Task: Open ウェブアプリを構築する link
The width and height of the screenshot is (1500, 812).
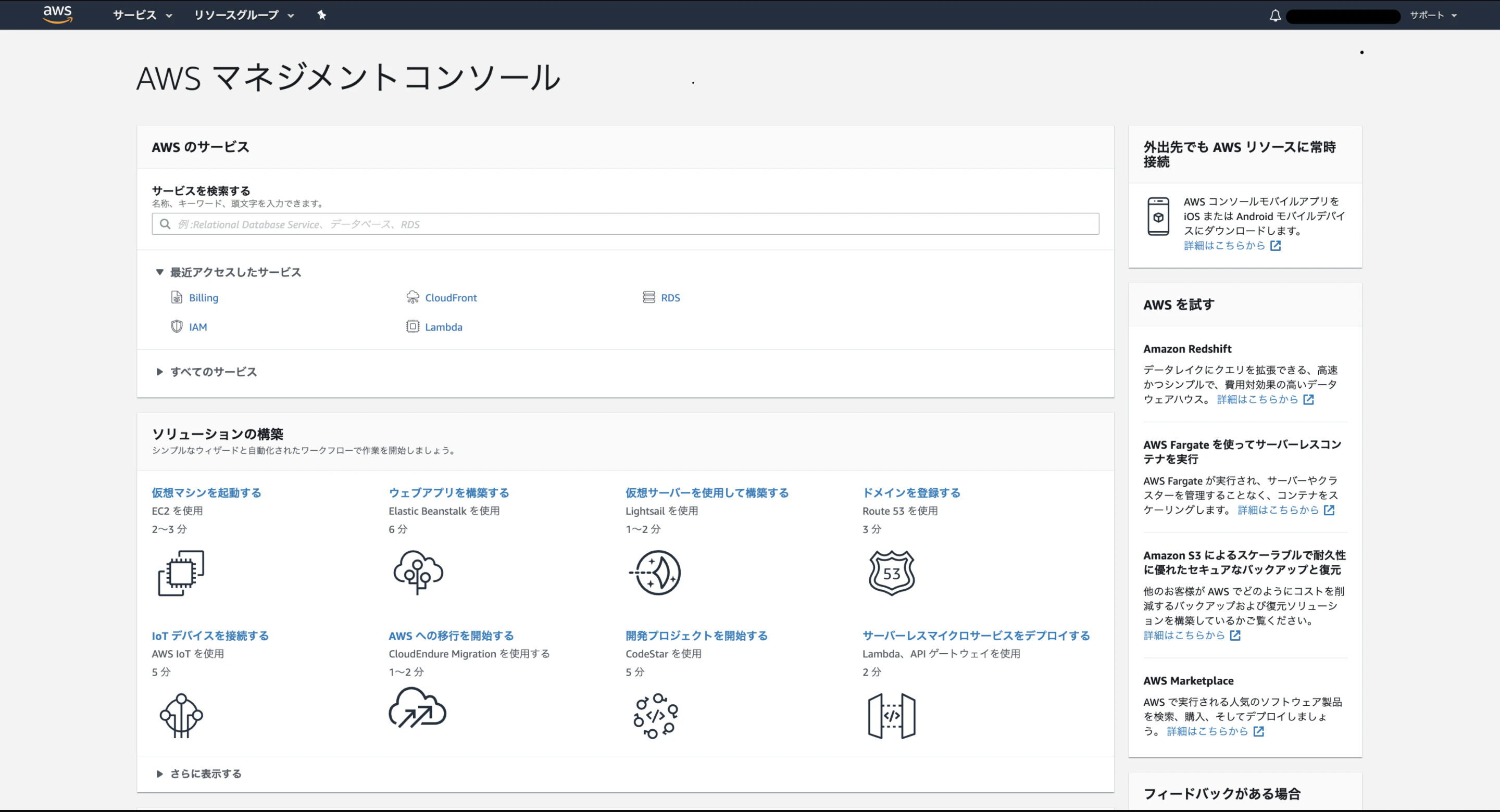Action: (449, 492)
